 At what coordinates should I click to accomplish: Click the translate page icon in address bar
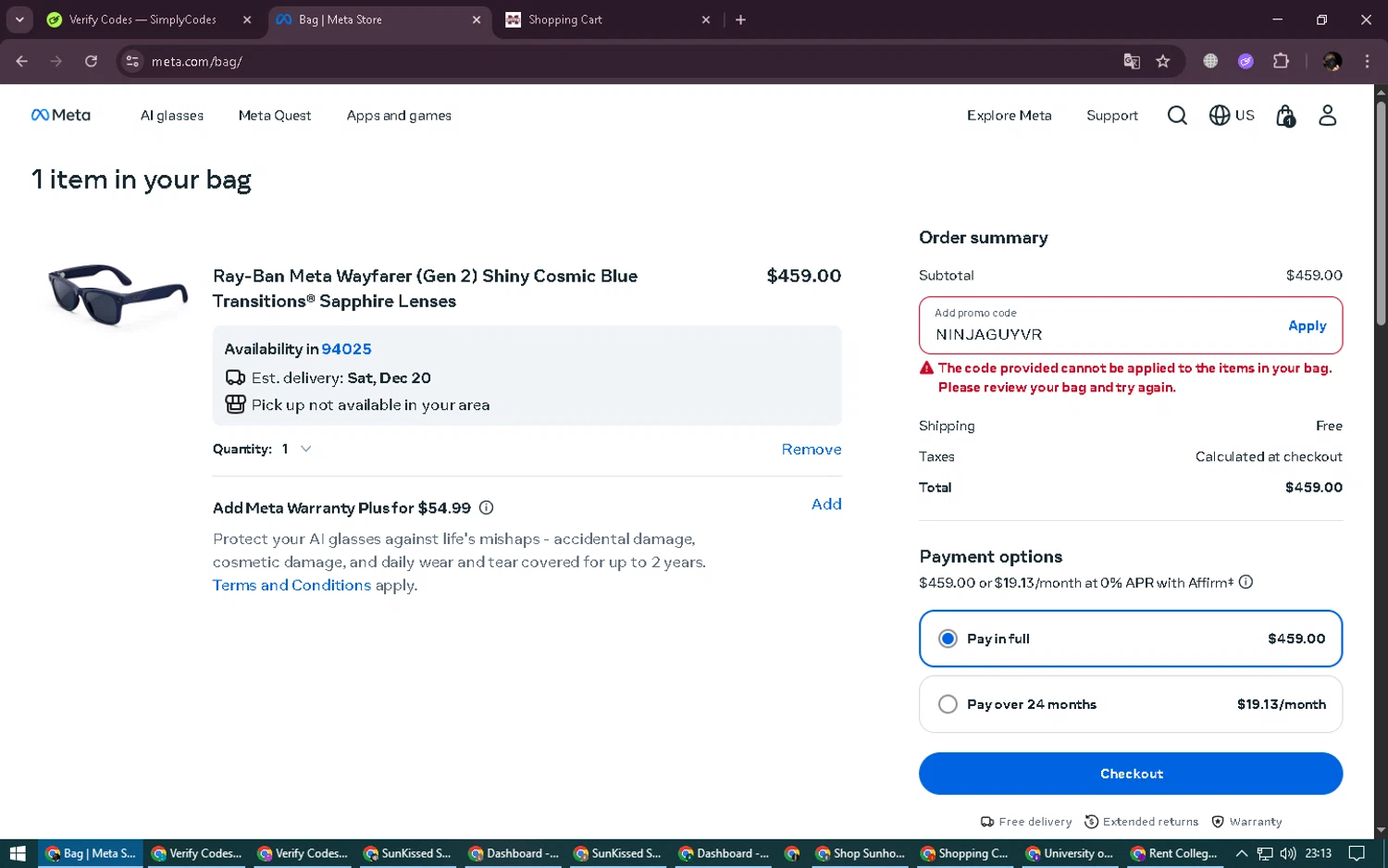click(x=1132, y=61)
